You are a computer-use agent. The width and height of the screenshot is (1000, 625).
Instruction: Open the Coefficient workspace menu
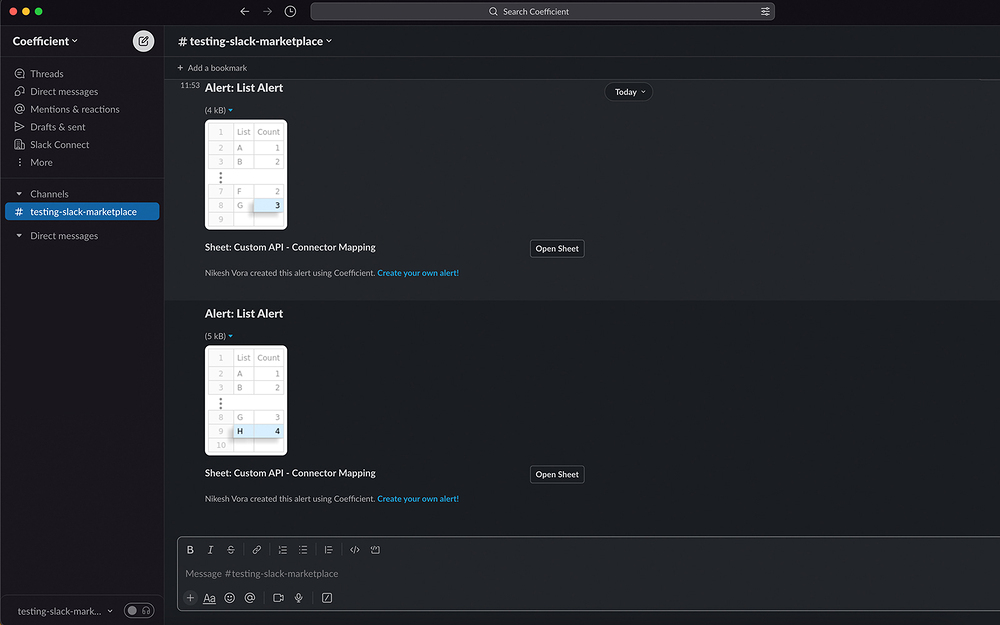coord(45,41)
